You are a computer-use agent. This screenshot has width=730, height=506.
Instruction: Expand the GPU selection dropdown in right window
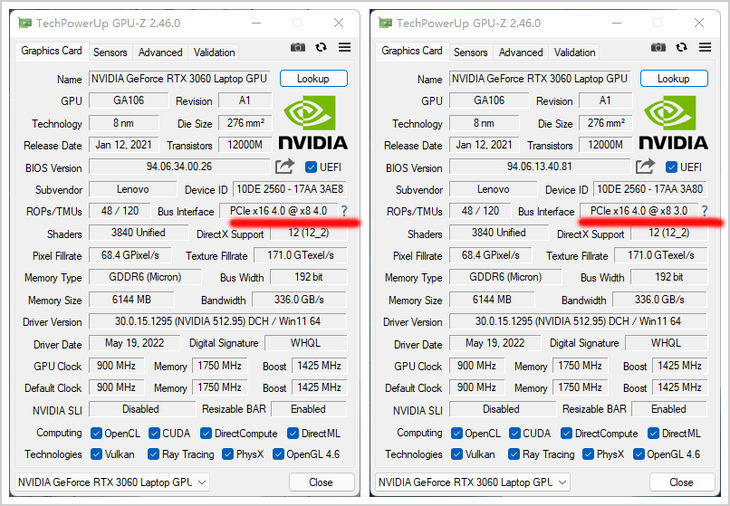tap(471, 482)
